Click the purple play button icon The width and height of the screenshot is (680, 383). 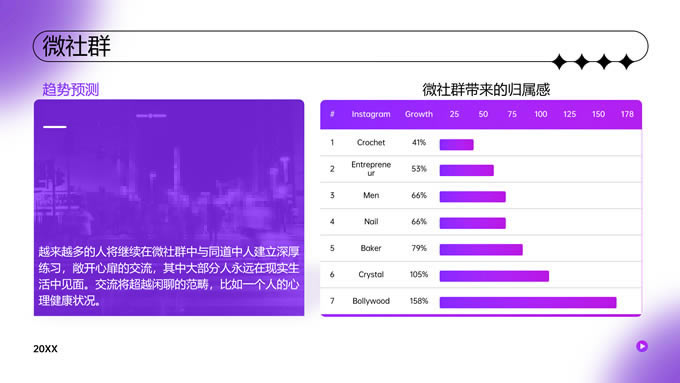click(642, 346)
